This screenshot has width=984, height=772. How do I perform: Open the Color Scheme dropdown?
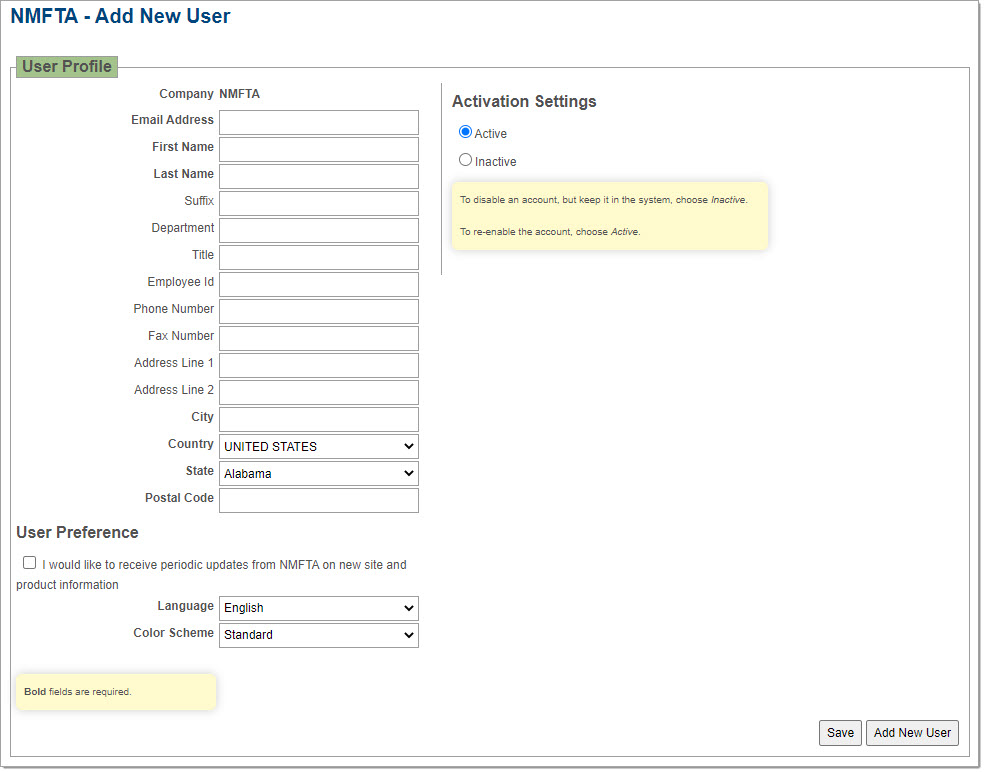point(319,635)
